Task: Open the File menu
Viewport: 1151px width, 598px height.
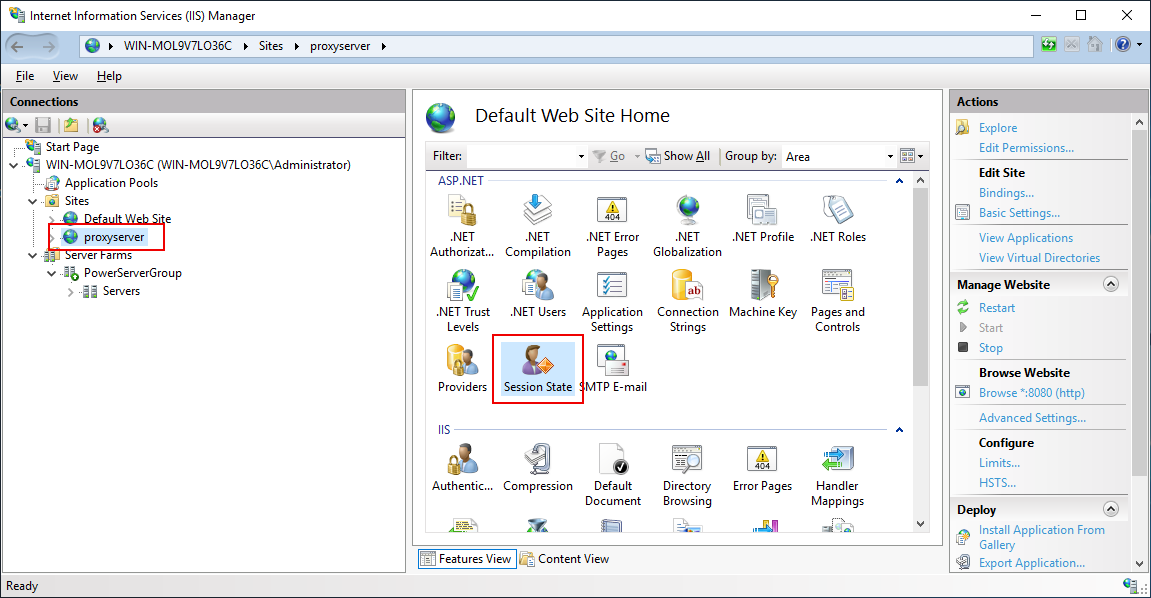Action: pos(25,76)
